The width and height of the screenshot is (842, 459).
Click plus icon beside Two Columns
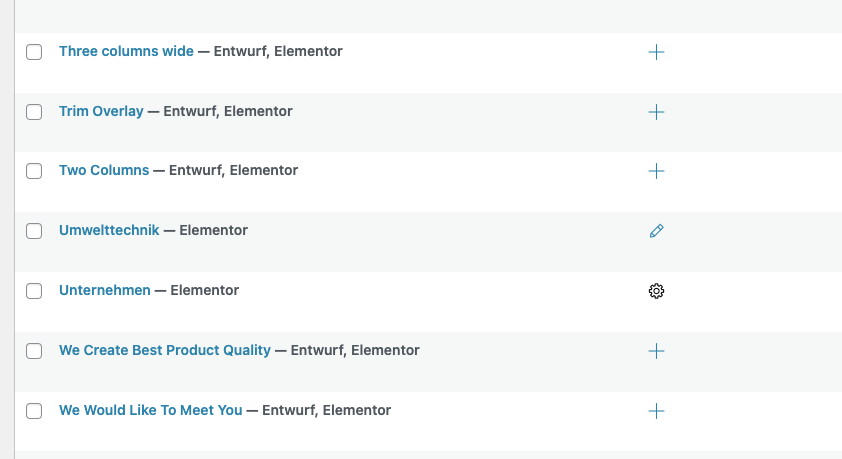coord(656,171)
